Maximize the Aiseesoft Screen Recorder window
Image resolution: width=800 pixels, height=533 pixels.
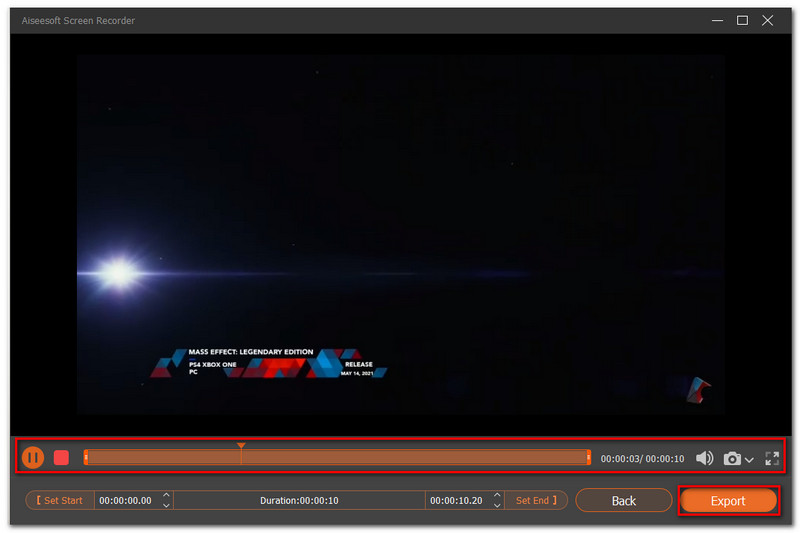tap(742, 20)
